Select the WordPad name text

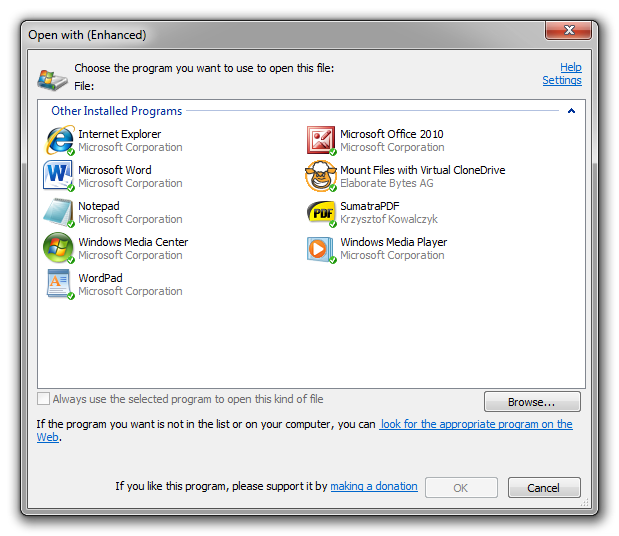(x=100, y=278)
